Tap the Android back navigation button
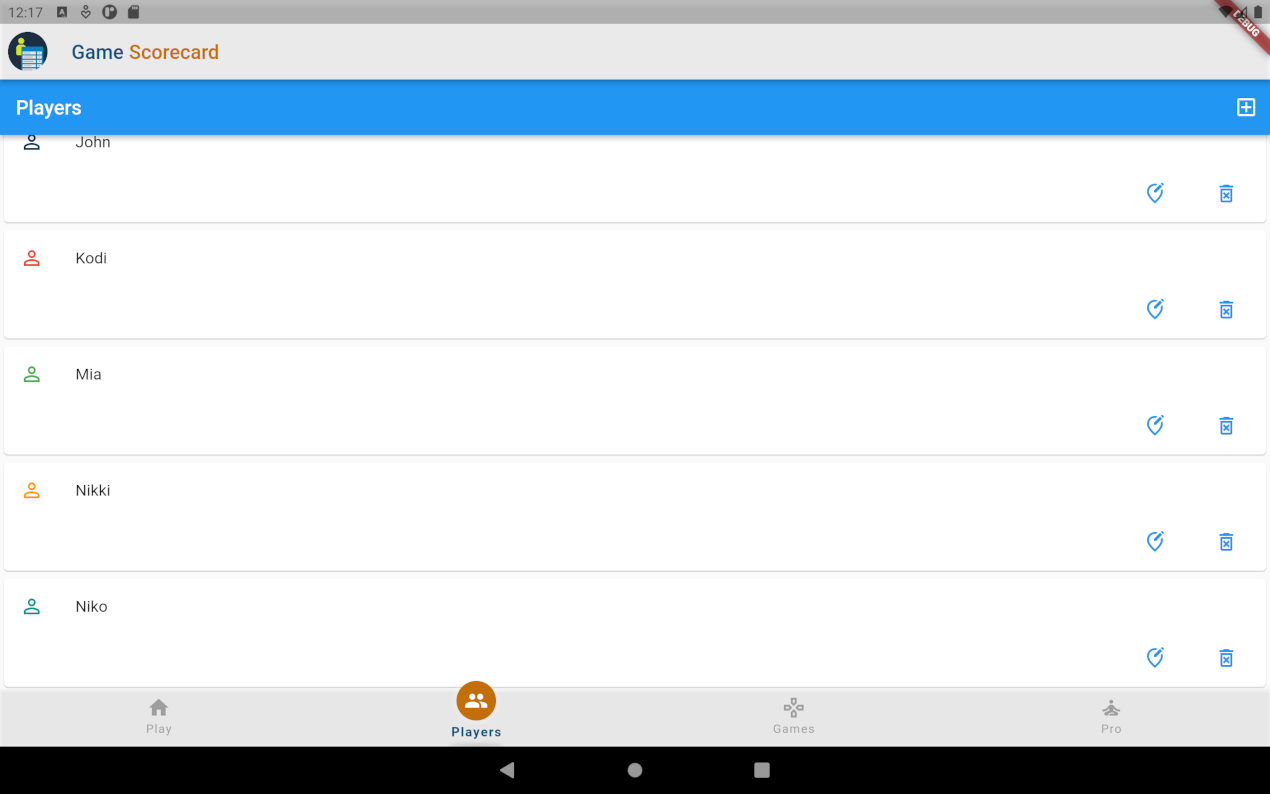 click(x=507, y=770)
